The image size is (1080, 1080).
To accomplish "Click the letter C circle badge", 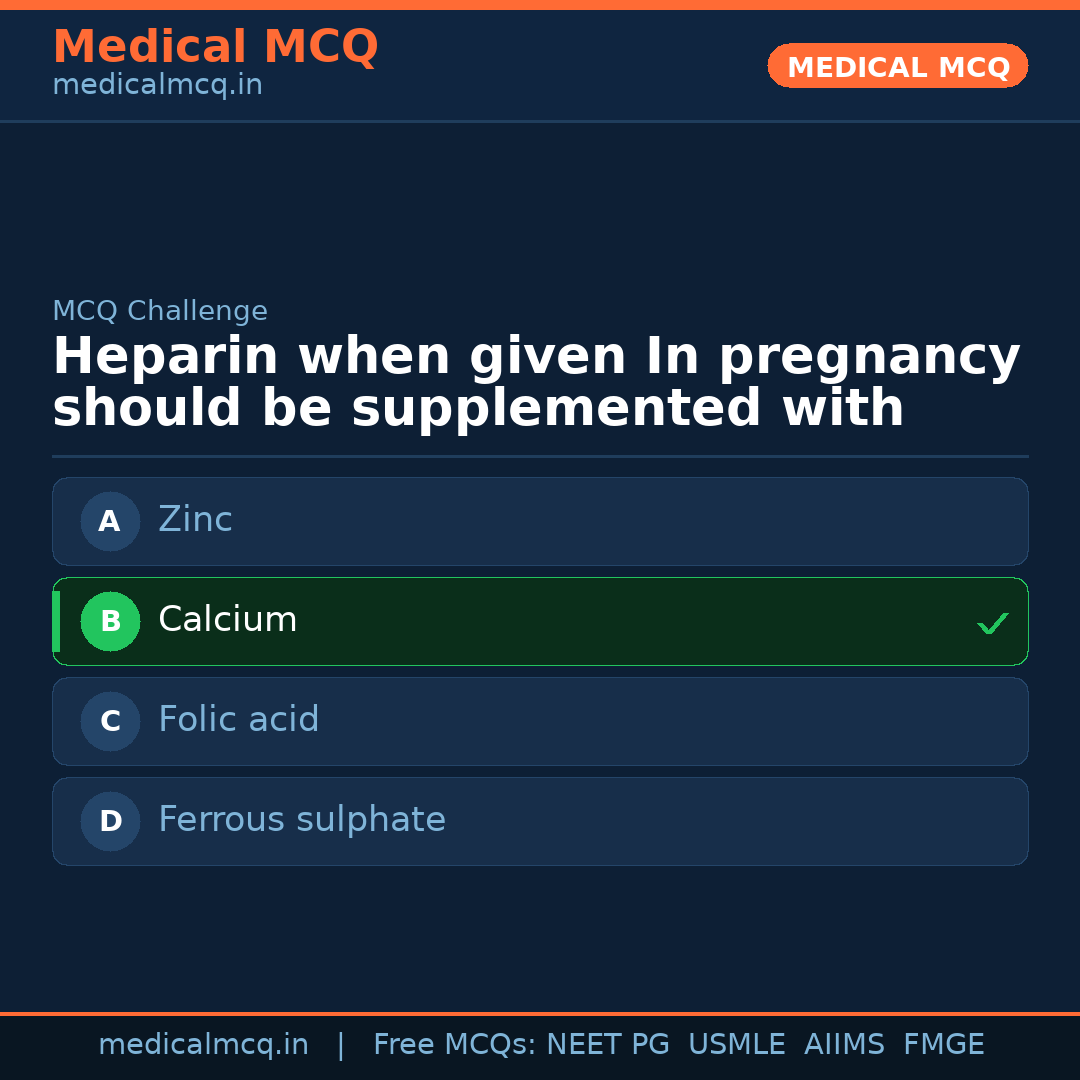I will (110, 721).
